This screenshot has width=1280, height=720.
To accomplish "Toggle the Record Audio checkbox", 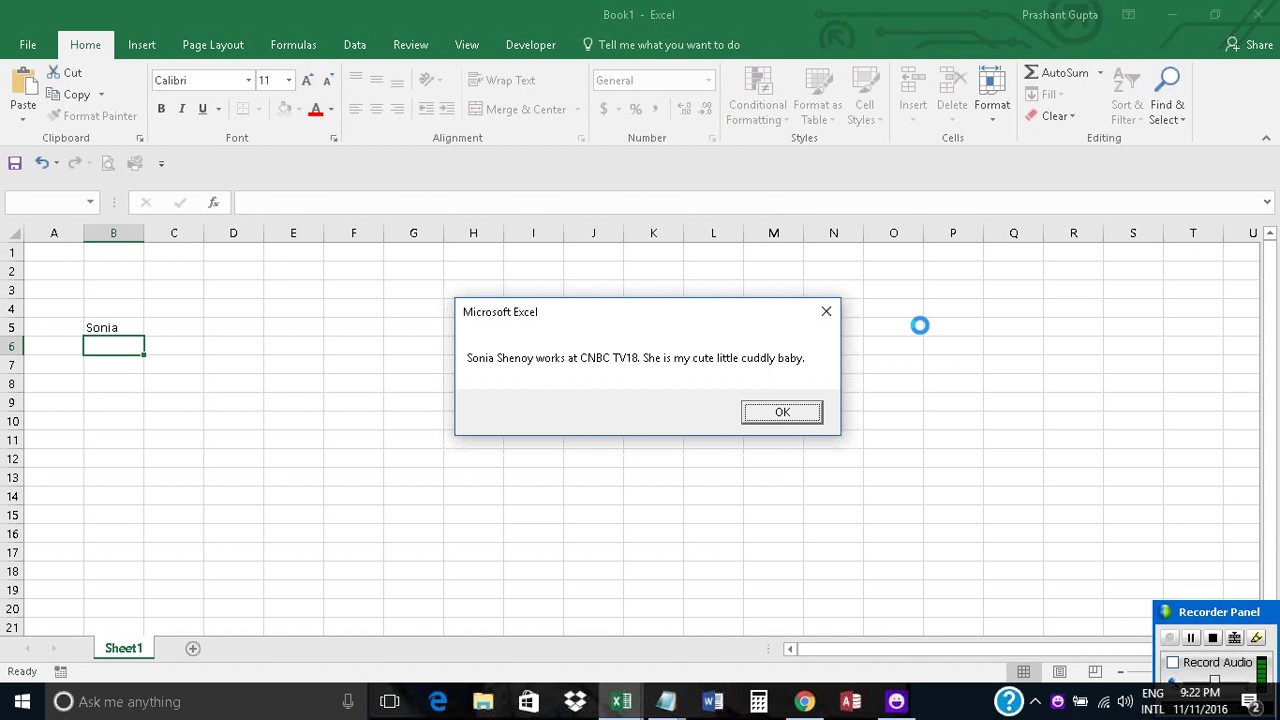I will tap(1173, 662).
